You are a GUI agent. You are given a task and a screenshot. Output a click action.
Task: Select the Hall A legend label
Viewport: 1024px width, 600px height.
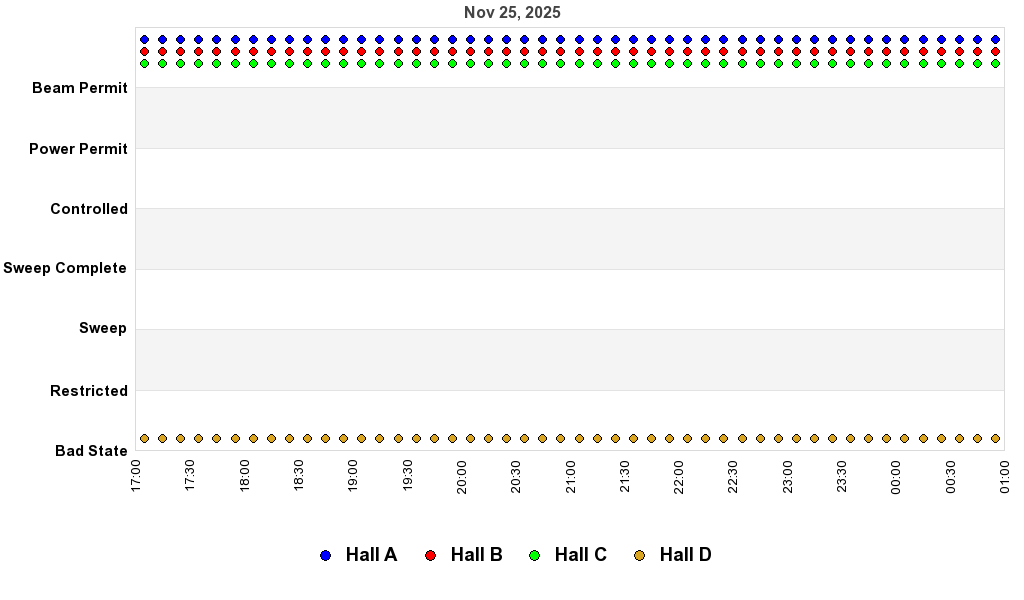[x=371, y=555]
